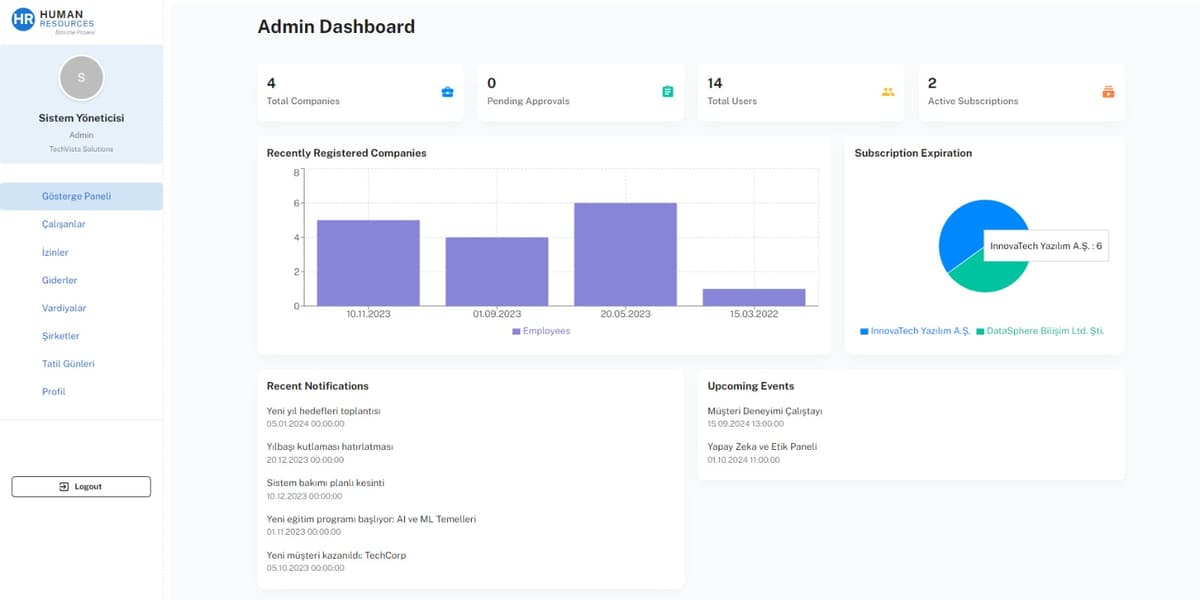The image size is (1200, 600).
Task: Click the HR Human Resources logo
Action: [x=54, y=20]
